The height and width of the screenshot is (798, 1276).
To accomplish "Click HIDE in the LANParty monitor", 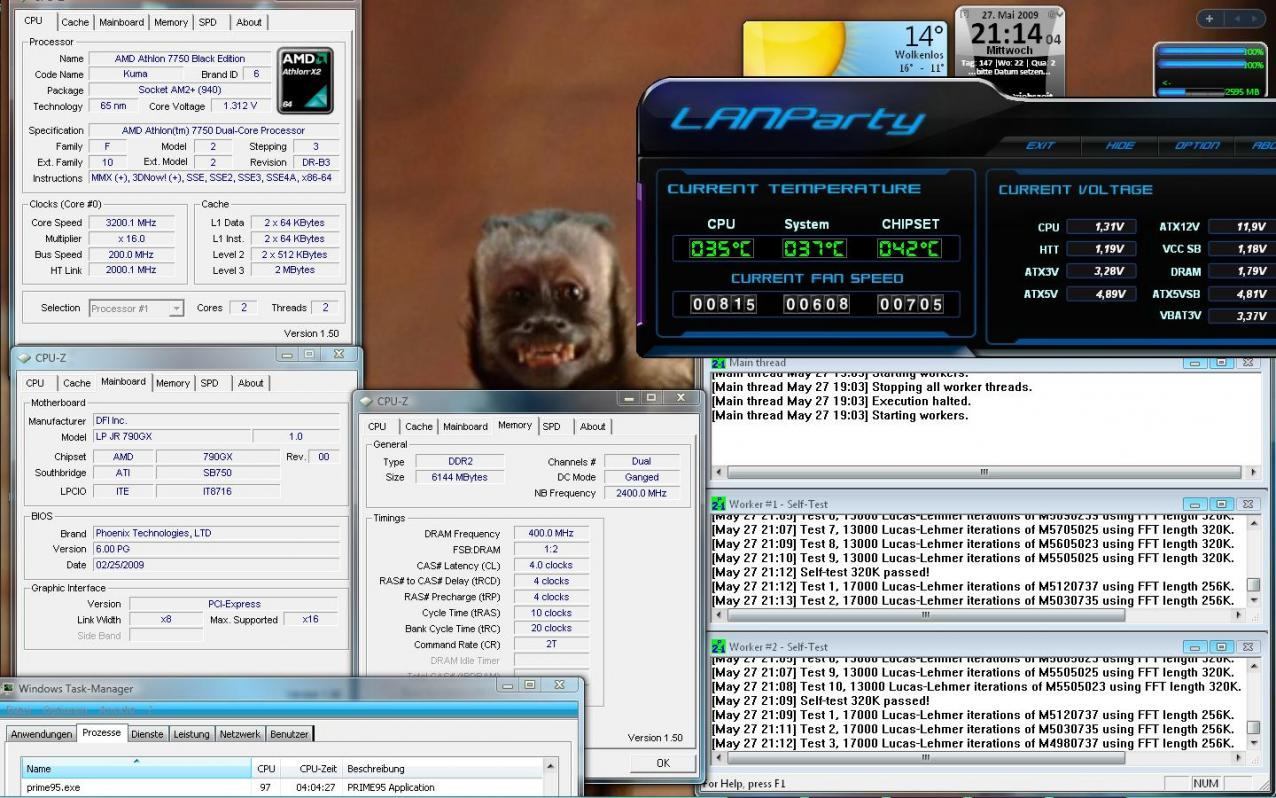I will [1120, 145].
